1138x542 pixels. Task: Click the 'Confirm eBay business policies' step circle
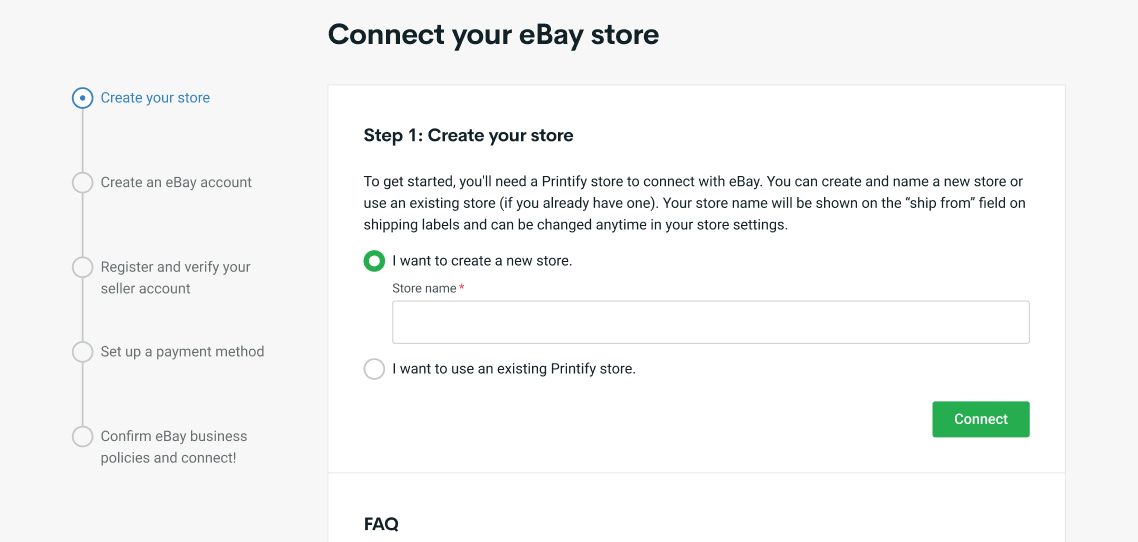(x=83, y=437)
